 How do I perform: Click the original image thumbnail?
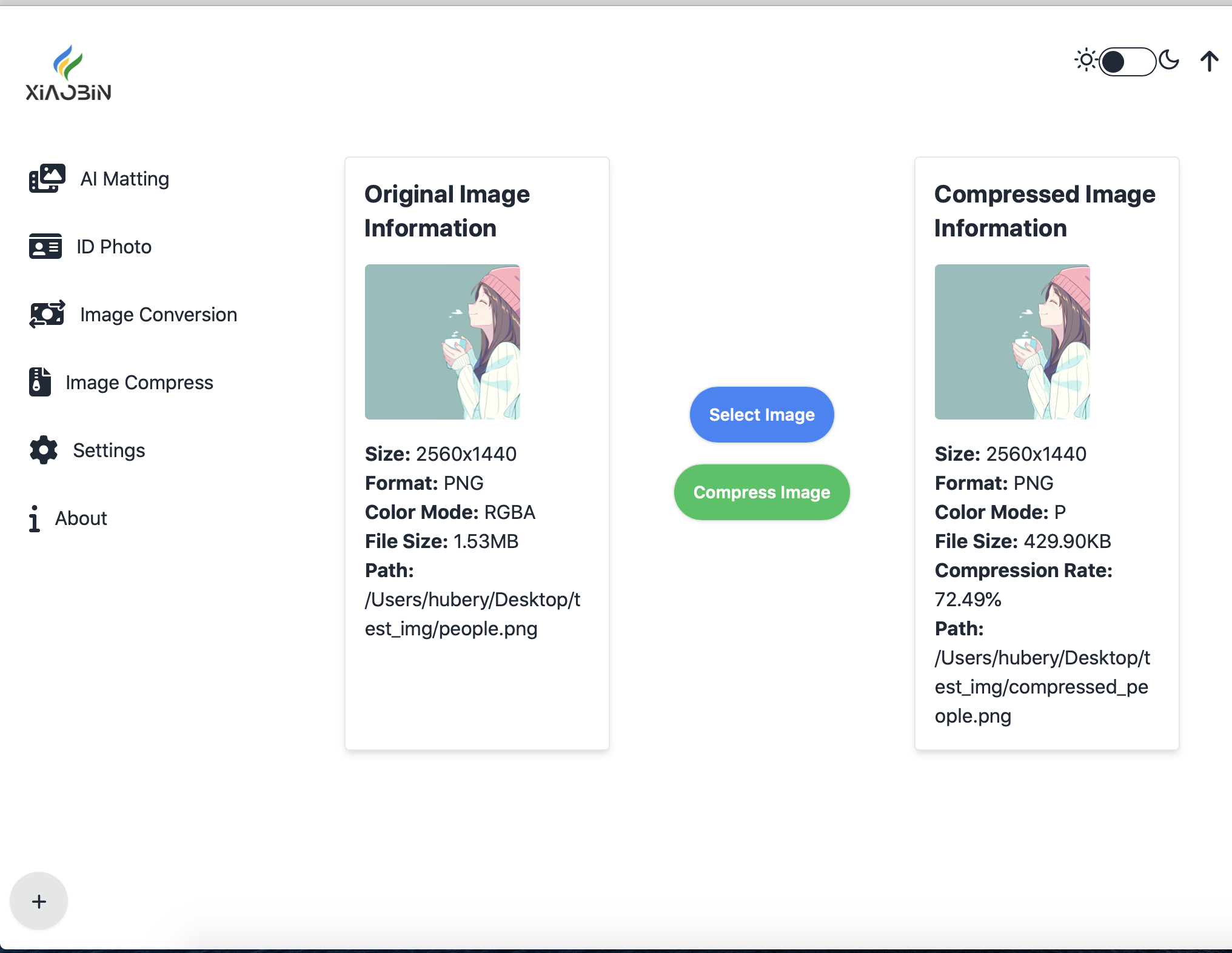[x=442, y=342]
